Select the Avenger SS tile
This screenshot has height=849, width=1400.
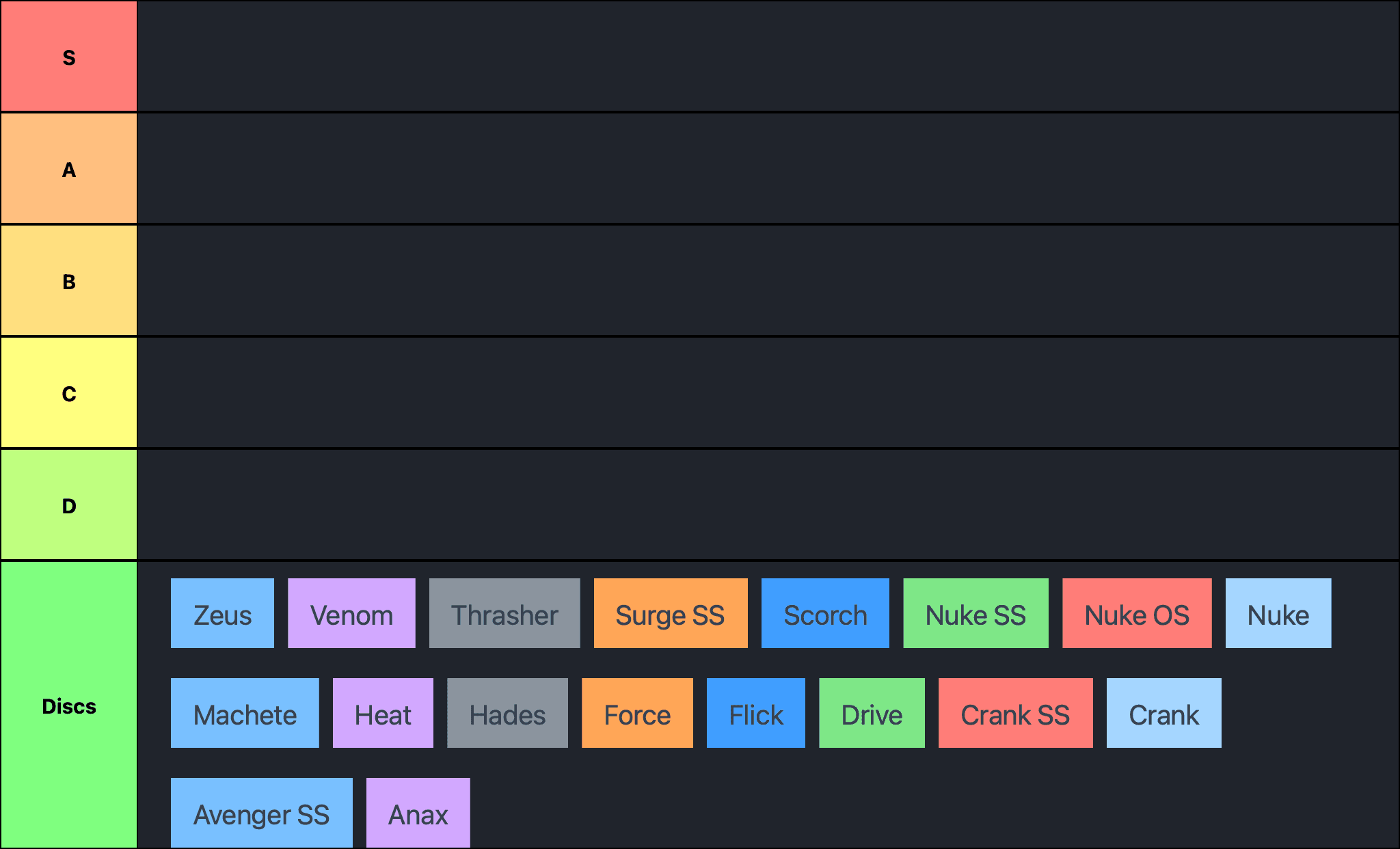[261, 813]
